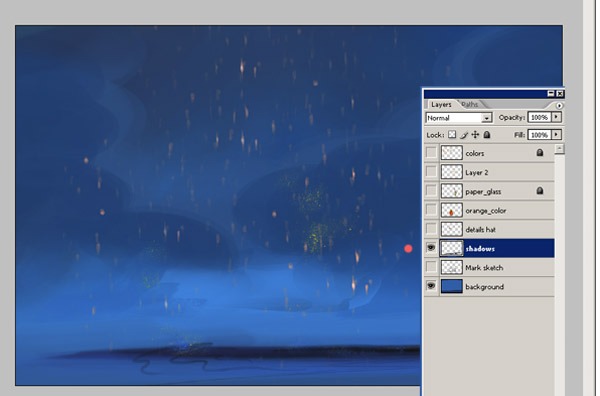Show the details hat layer
600x396 pixels.
431,229
